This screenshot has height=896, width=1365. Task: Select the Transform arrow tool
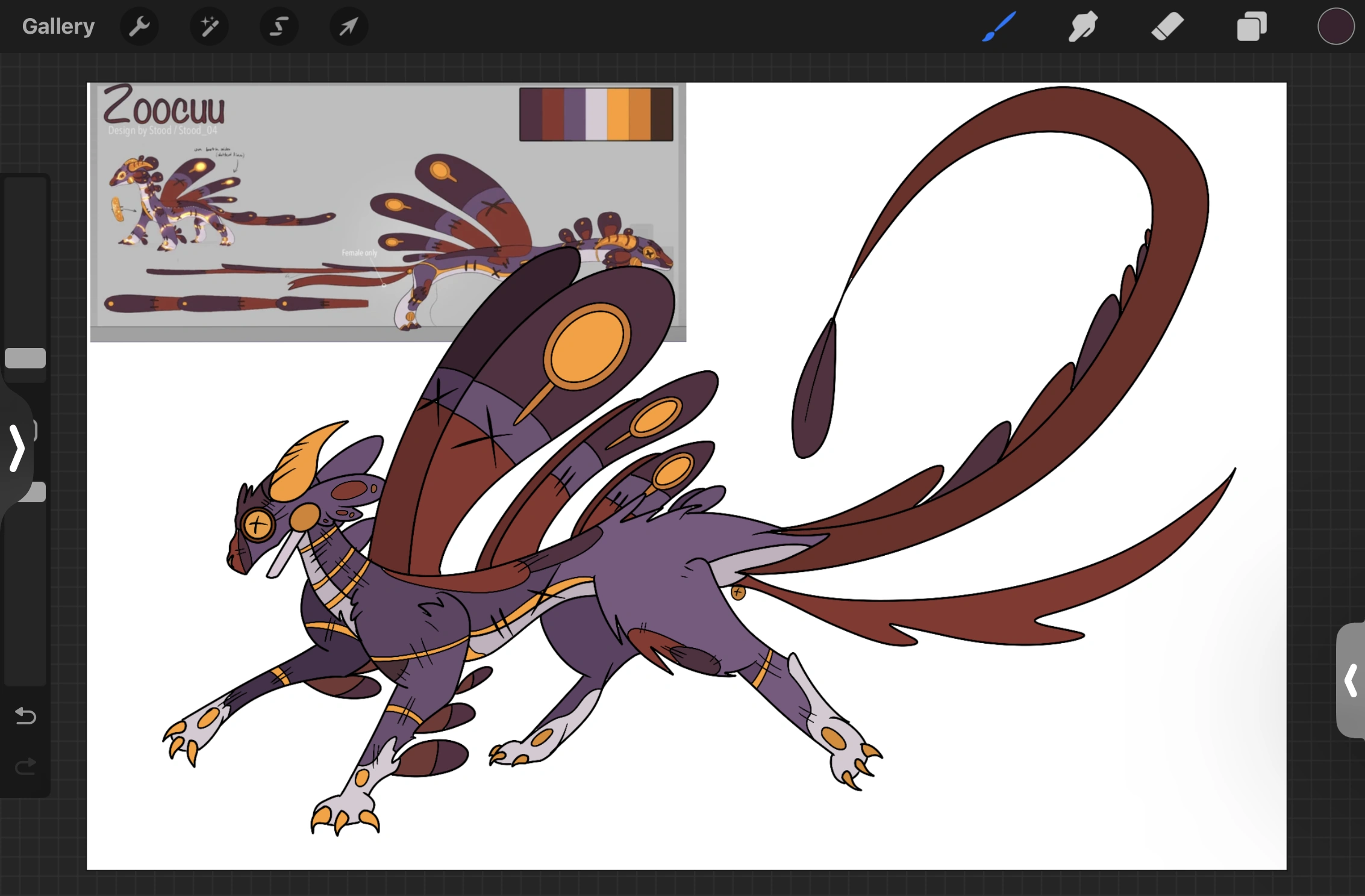pyautogui.click(x=348, y=26)
